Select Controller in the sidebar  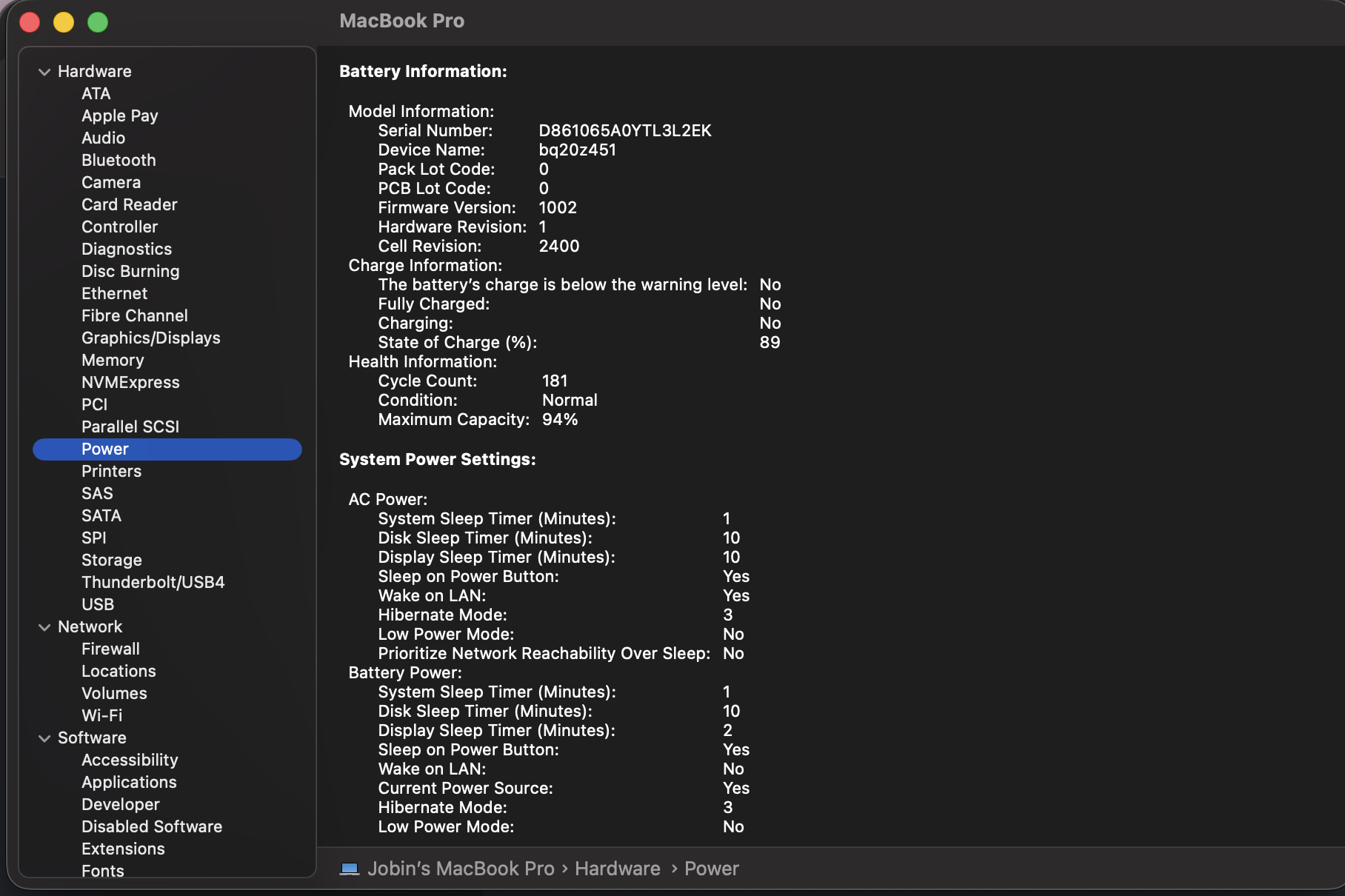click(120, 227)
